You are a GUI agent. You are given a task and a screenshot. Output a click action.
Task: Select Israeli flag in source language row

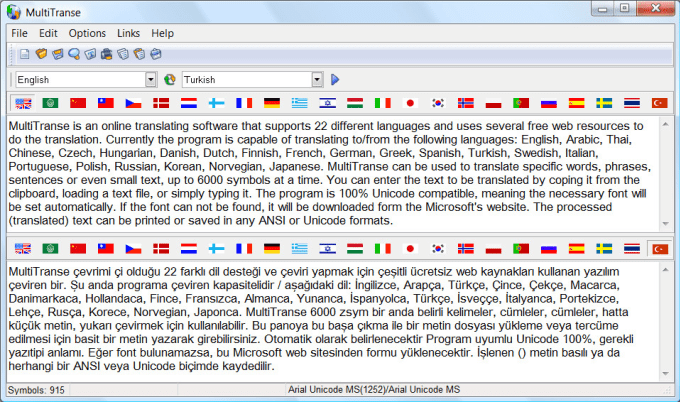pyautogui.click(x=327, y=103)
